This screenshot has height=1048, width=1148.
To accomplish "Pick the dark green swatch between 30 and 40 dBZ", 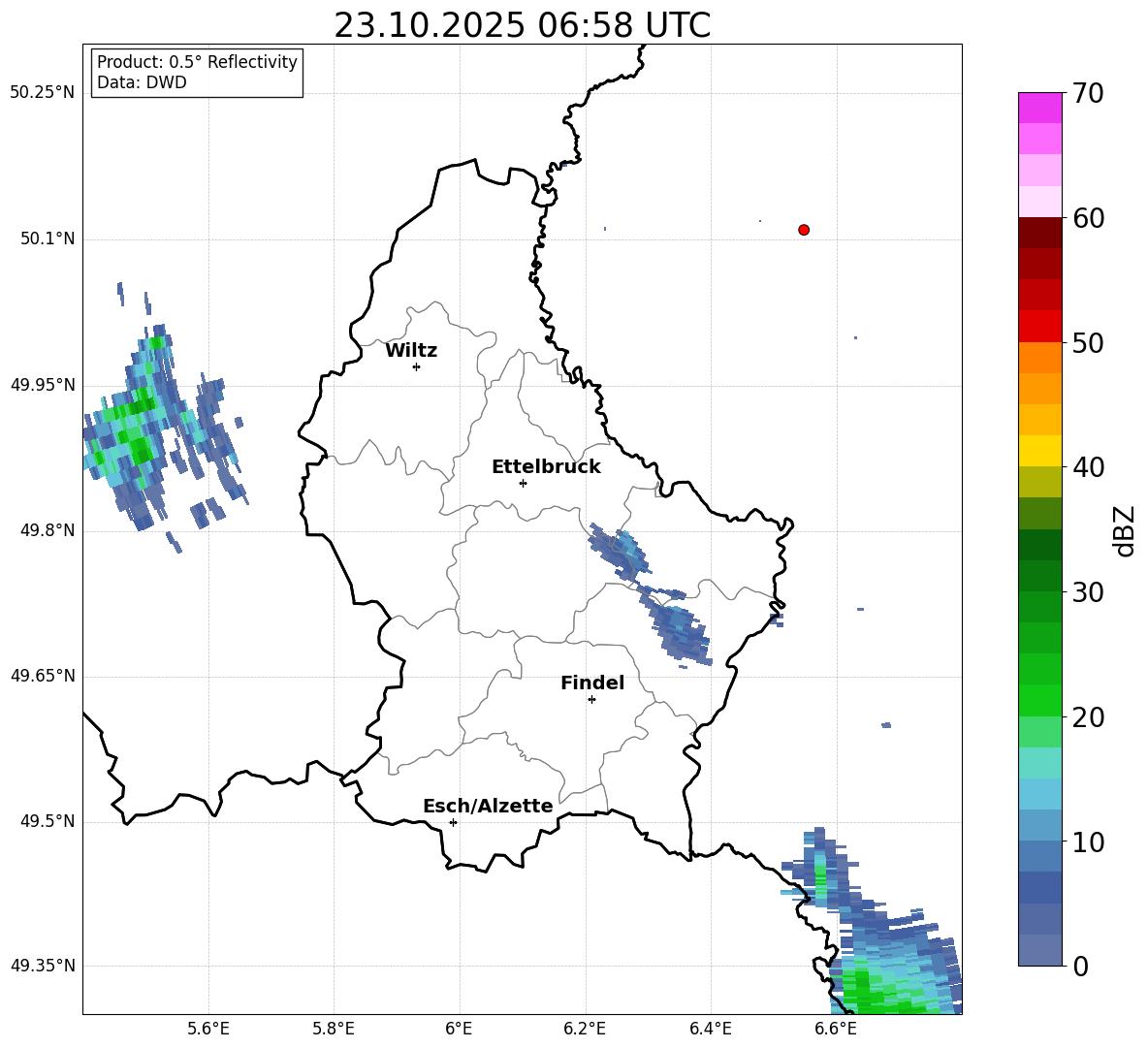I will coord(1039,545).
